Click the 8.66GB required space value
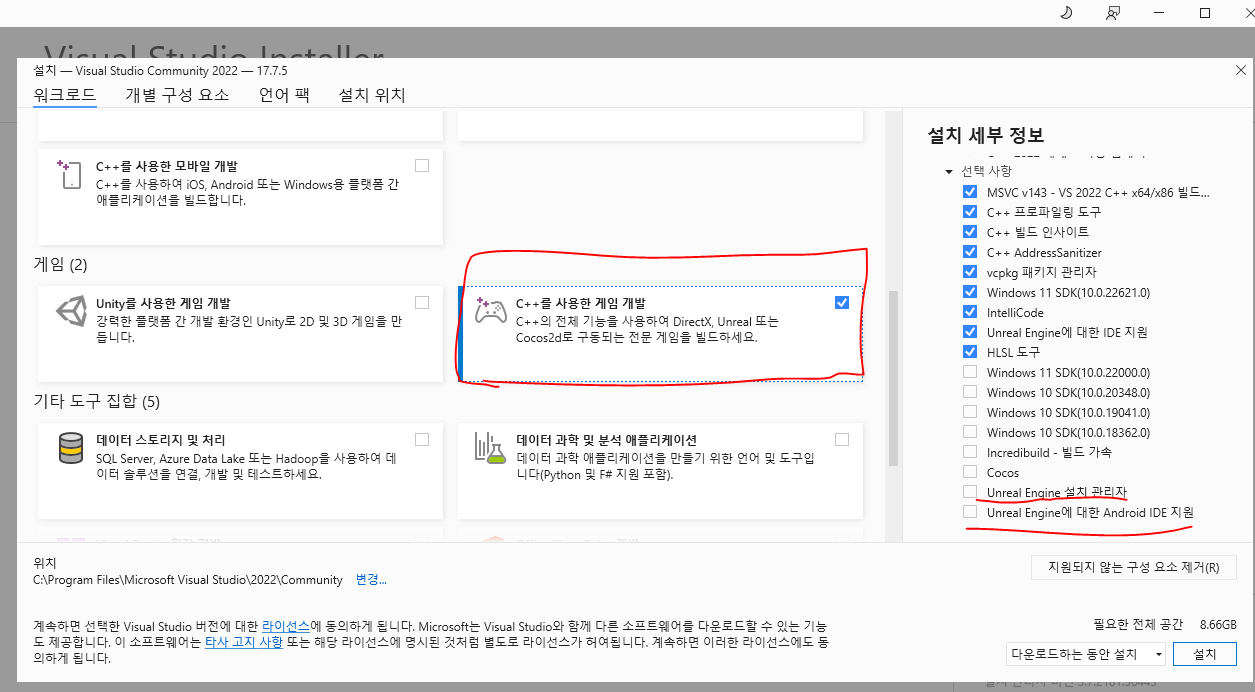Screen dimensions: 1255x692 pos(1216,623)
